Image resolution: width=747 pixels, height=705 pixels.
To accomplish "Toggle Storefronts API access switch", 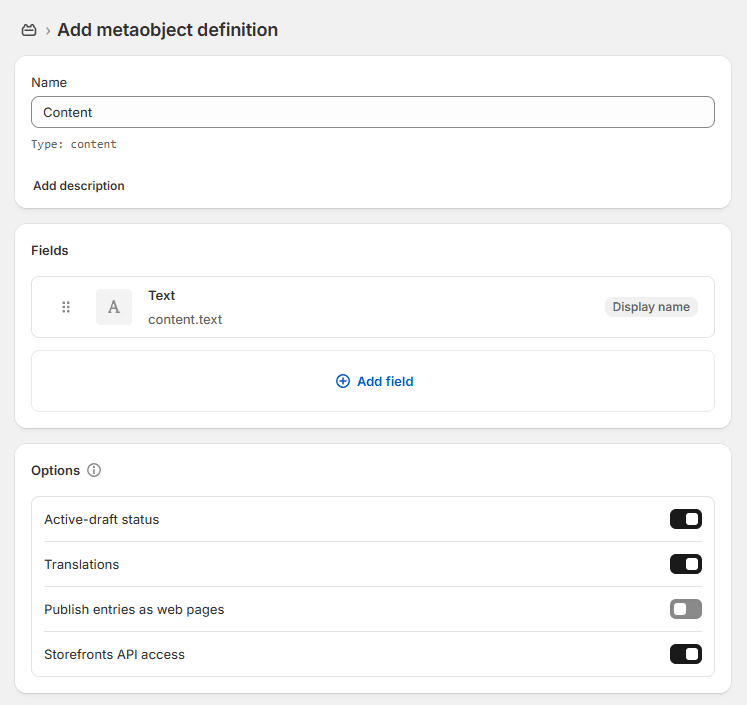I will [x=685, y=654].
